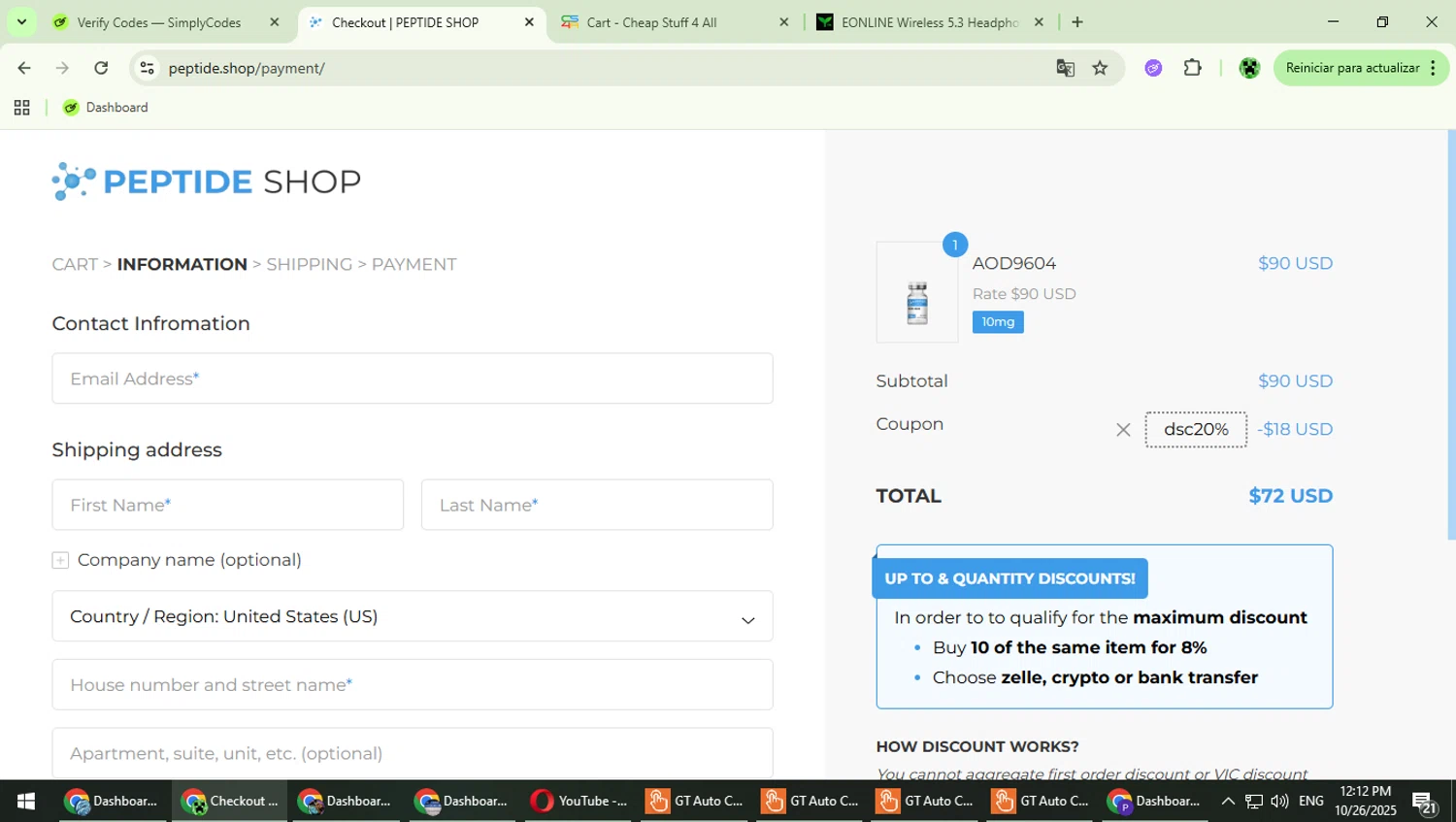
Task: Open the Windows Start menu
Action: coord(26,802)
